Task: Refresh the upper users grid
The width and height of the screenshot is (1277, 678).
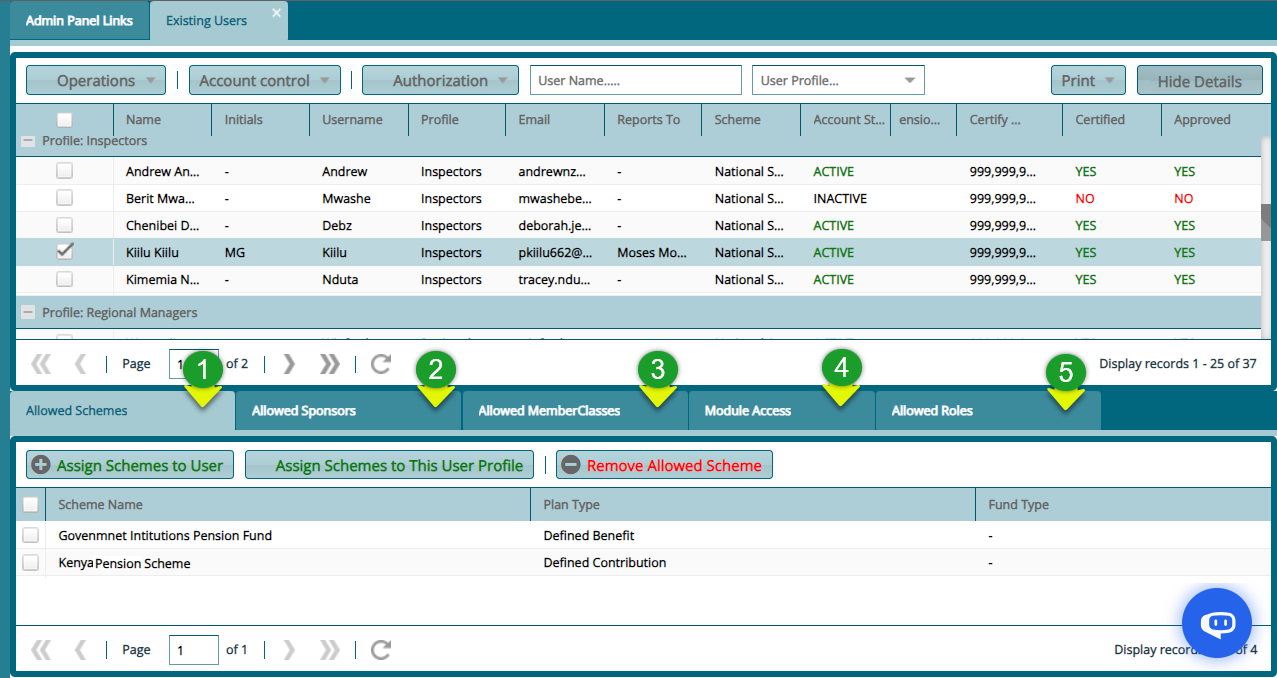Action: [x=380, y=364]
